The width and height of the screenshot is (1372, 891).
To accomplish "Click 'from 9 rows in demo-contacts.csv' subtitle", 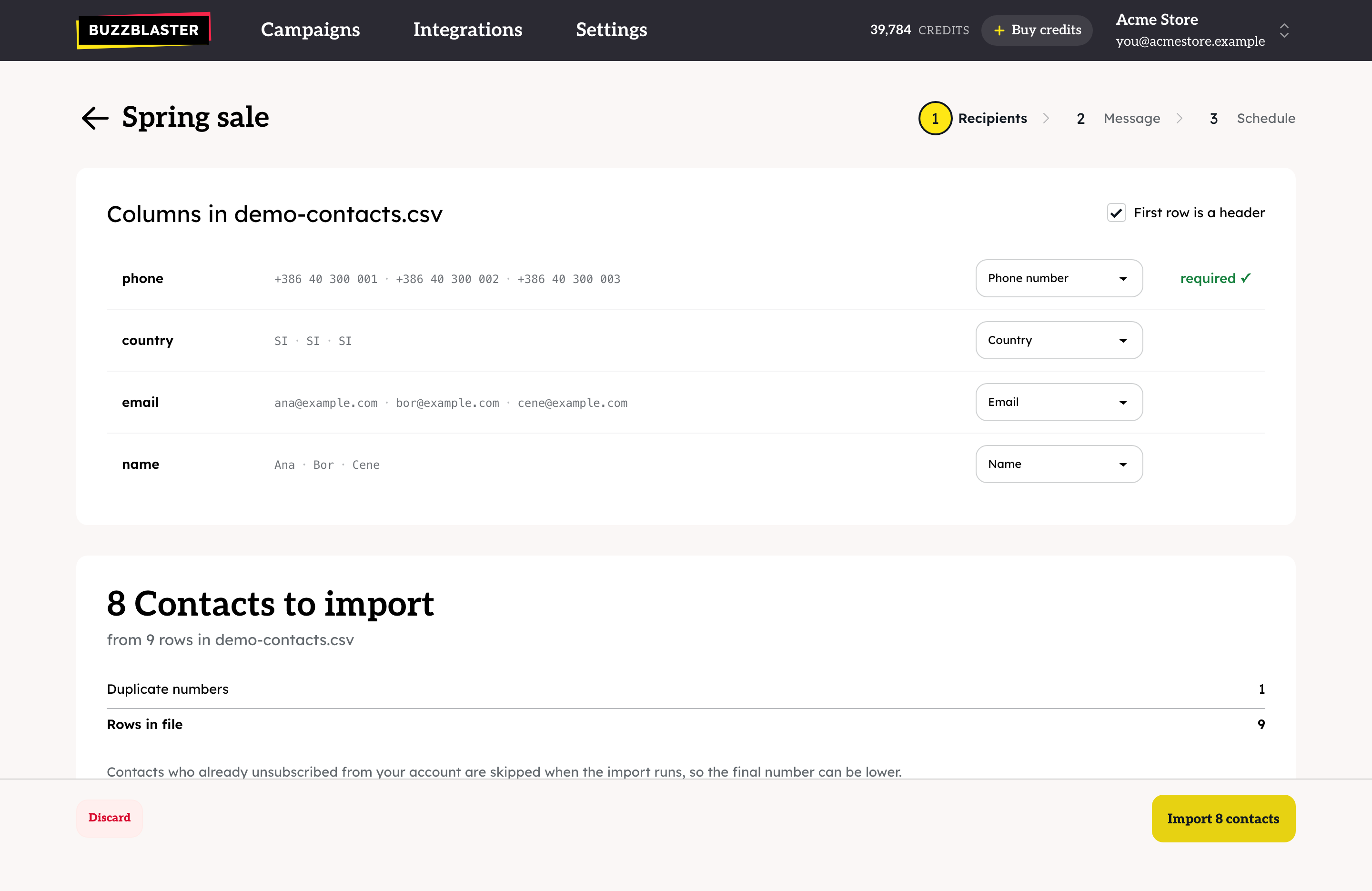I will 230,640.
